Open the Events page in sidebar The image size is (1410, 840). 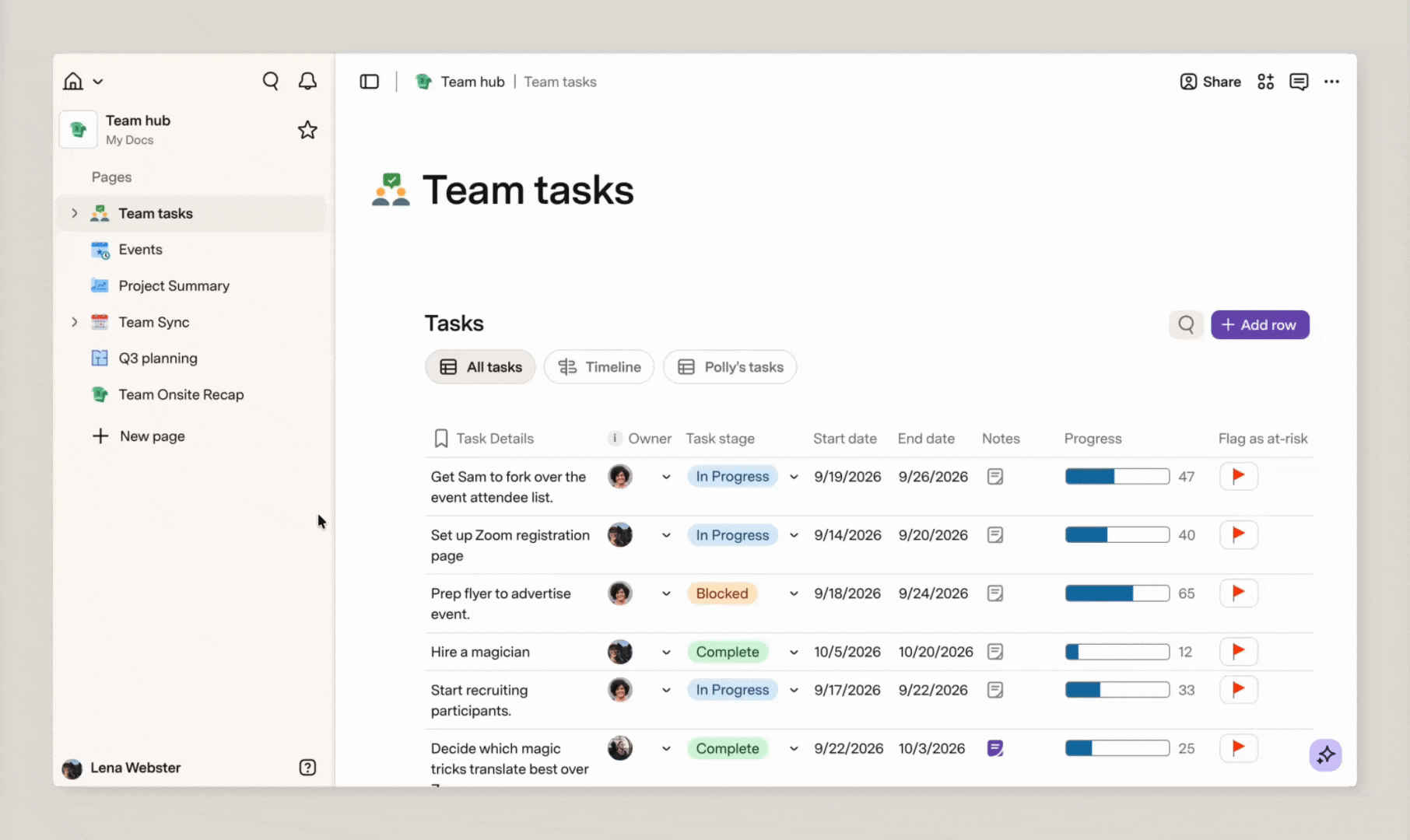191,250
